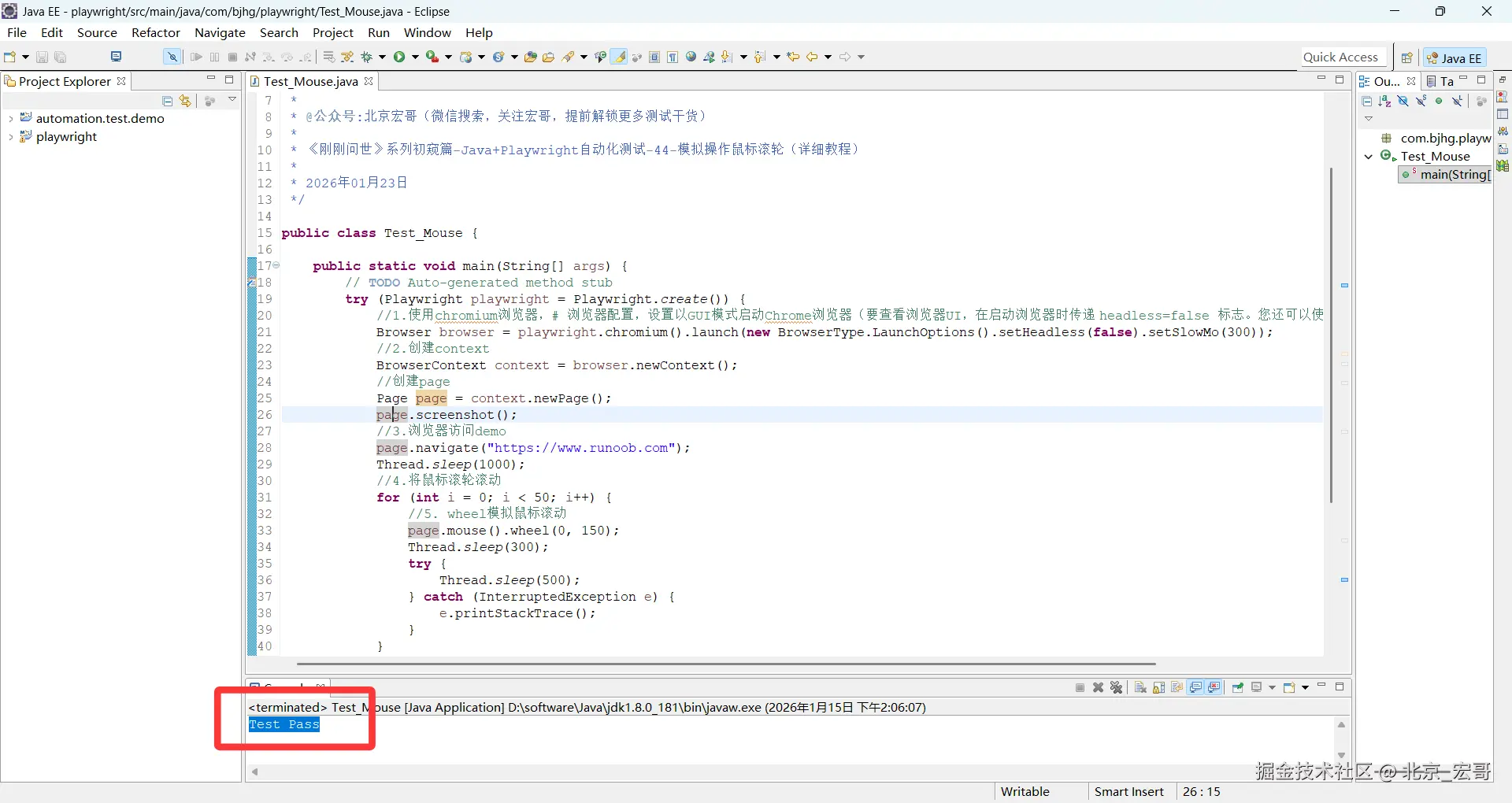Image resolution: width=1512 pixels, height=803 pixels.
Task: Run the program with the green Run button
Action: tap(399, 57)
